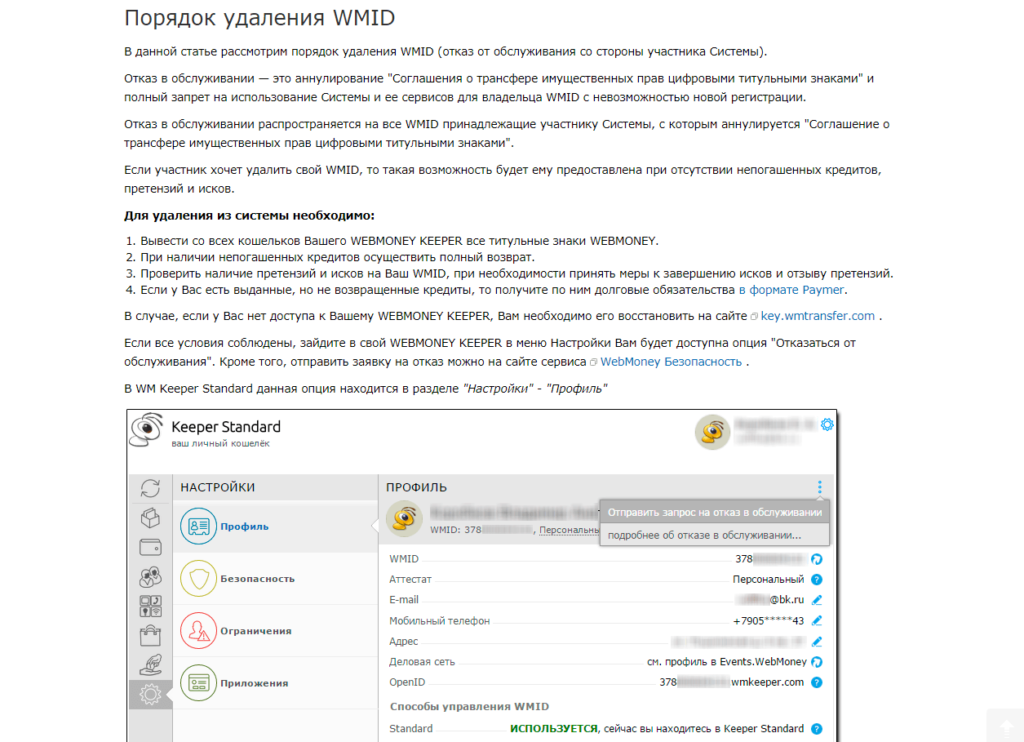The image size is (1024, 742).
Task: Open the shopping bag icon in sidebar
Action: (150, 636)
